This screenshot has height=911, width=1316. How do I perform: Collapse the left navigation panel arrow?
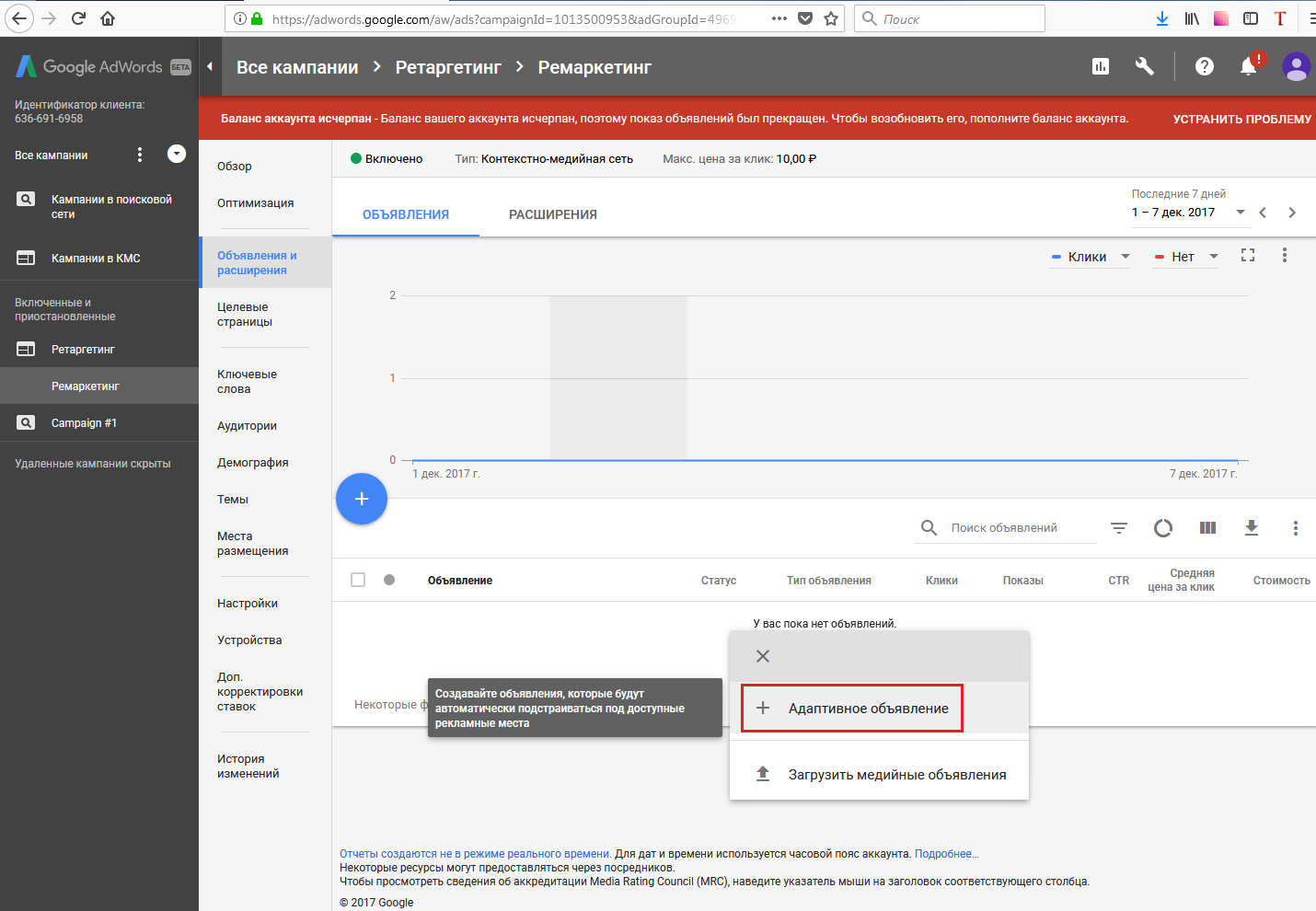click(210, 66)
